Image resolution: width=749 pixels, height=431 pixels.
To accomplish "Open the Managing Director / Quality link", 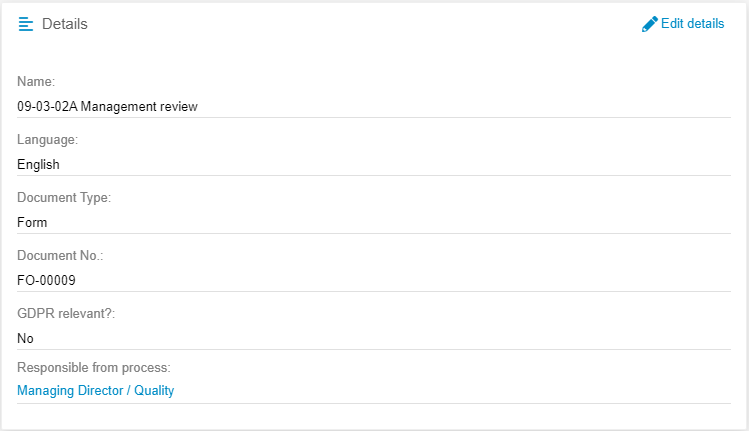I will pyautogui.click(x=95, y=391).
